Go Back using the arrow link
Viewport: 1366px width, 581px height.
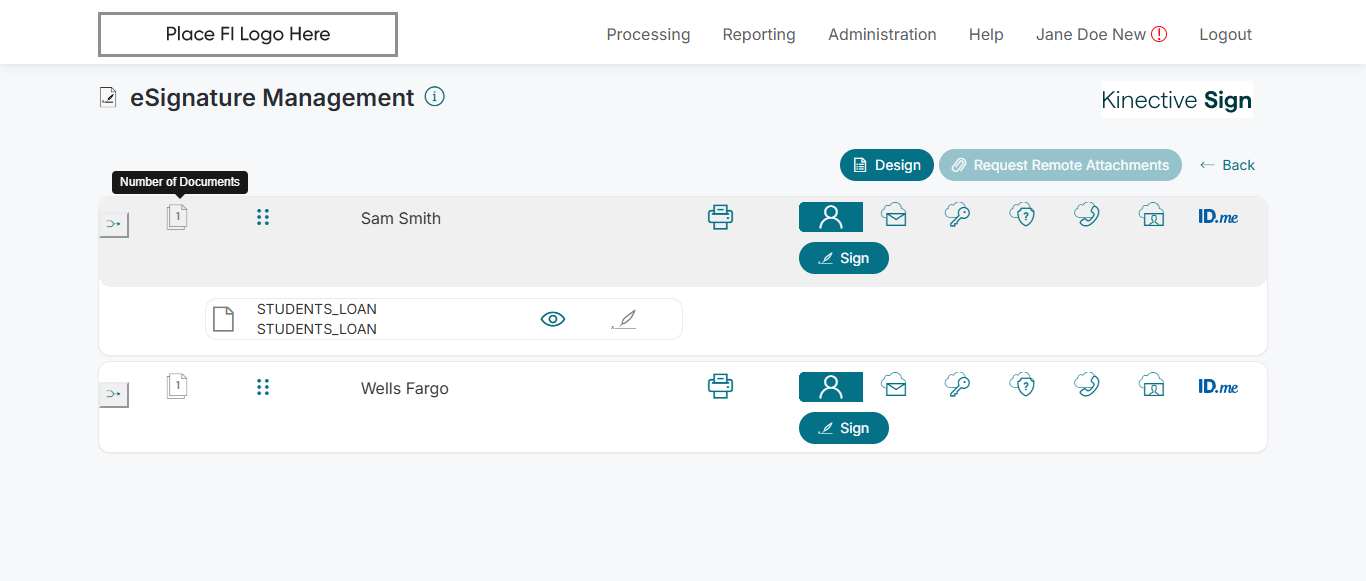tap(1227, 165)
